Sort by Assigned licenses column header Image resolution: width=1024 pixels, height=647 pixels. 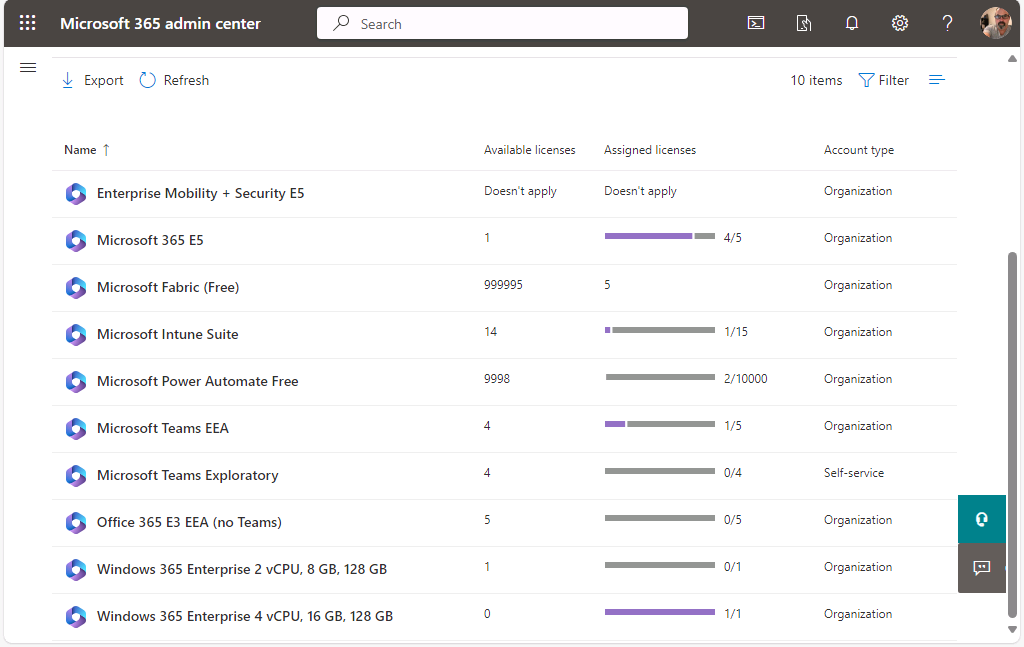coord(650,150)
